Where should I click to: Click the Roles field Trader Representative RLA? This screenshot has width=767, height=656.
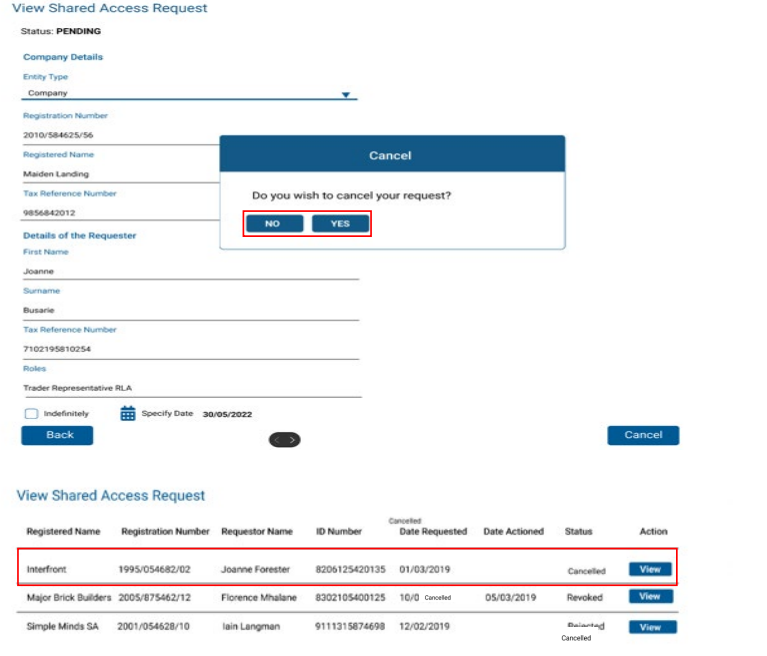click(190, 387)
